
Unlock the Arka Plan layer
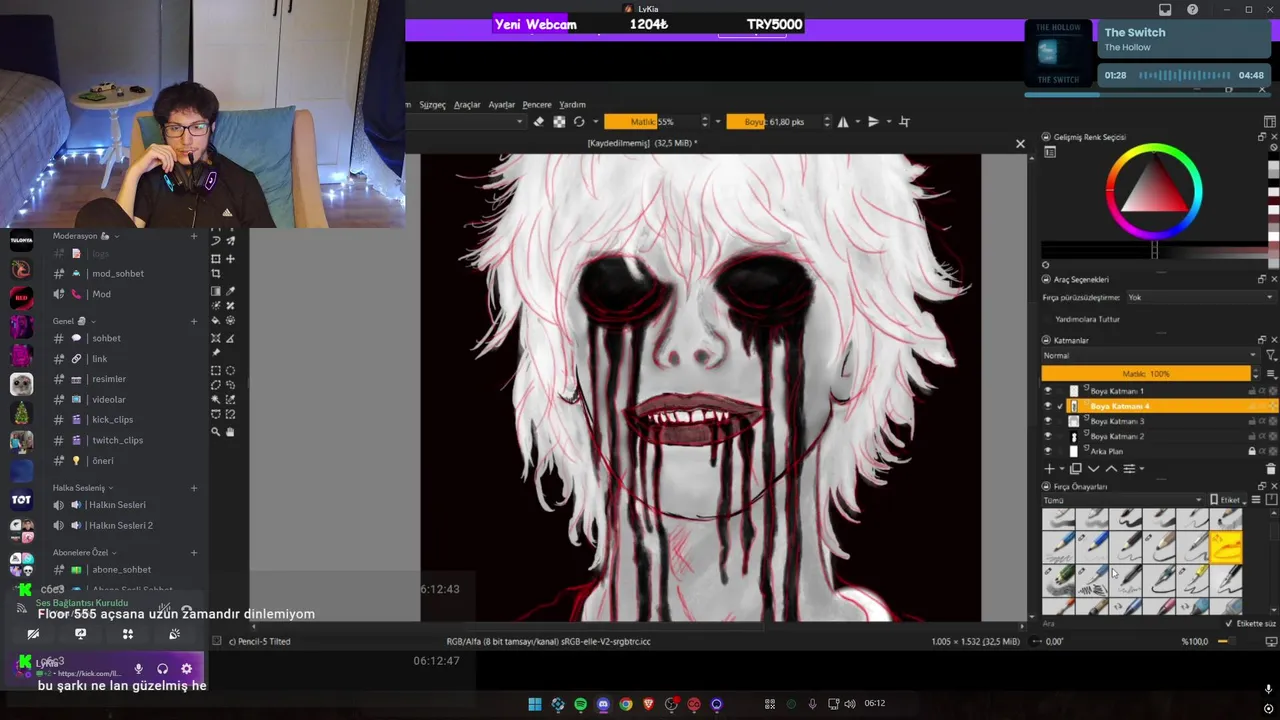tap(1252, 451)
